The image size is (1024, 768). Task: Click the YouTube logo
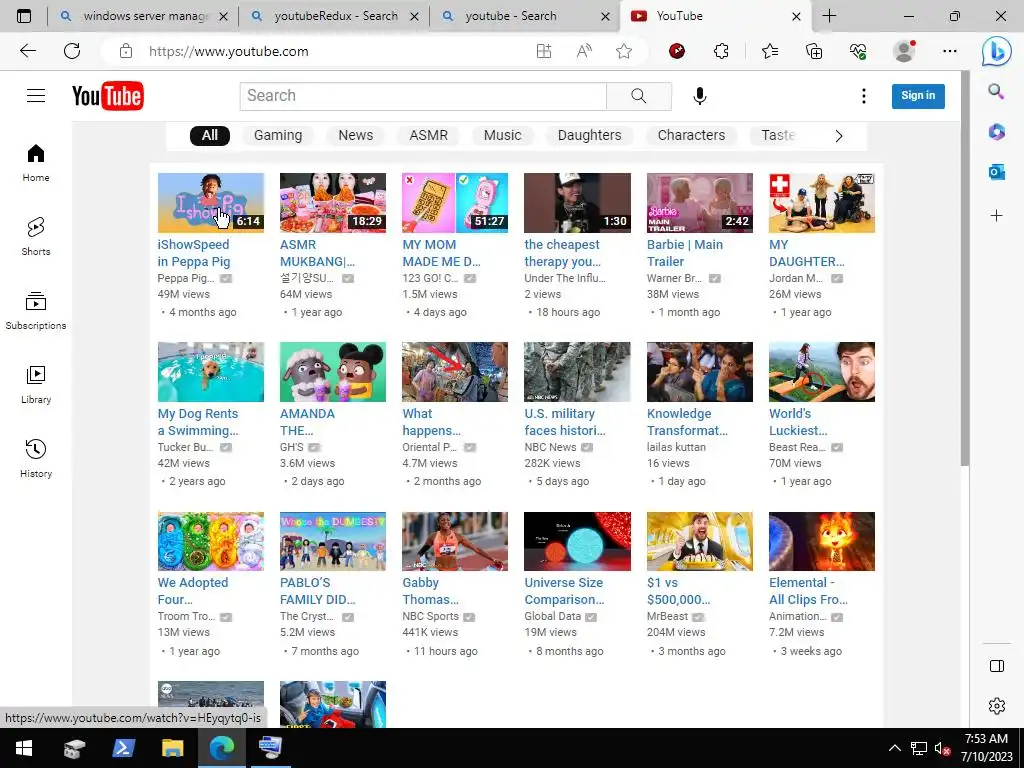click(108, 96)
